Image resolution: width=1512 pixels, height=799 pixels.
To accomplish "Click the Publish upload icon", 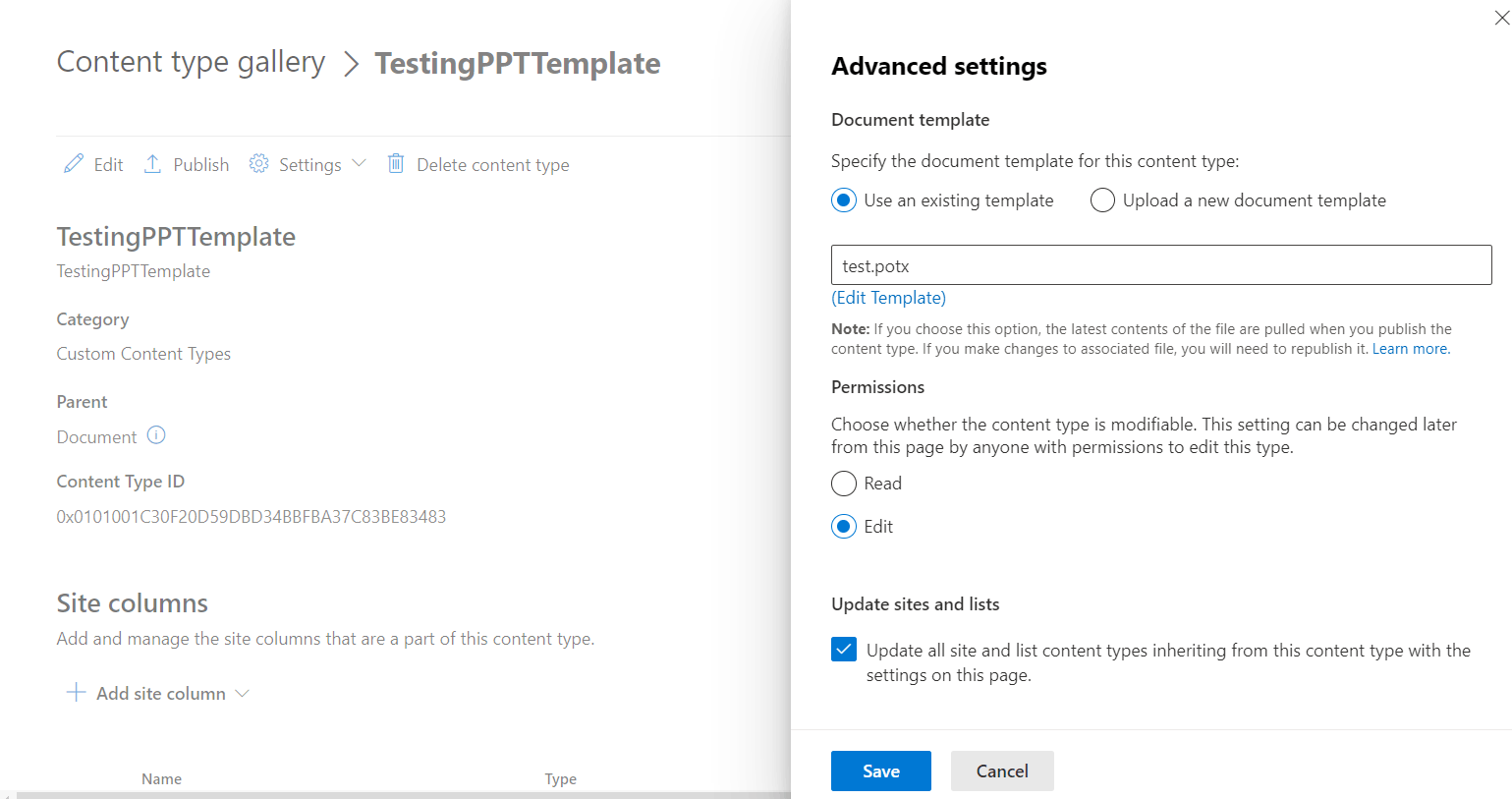I will click(152, 164).
